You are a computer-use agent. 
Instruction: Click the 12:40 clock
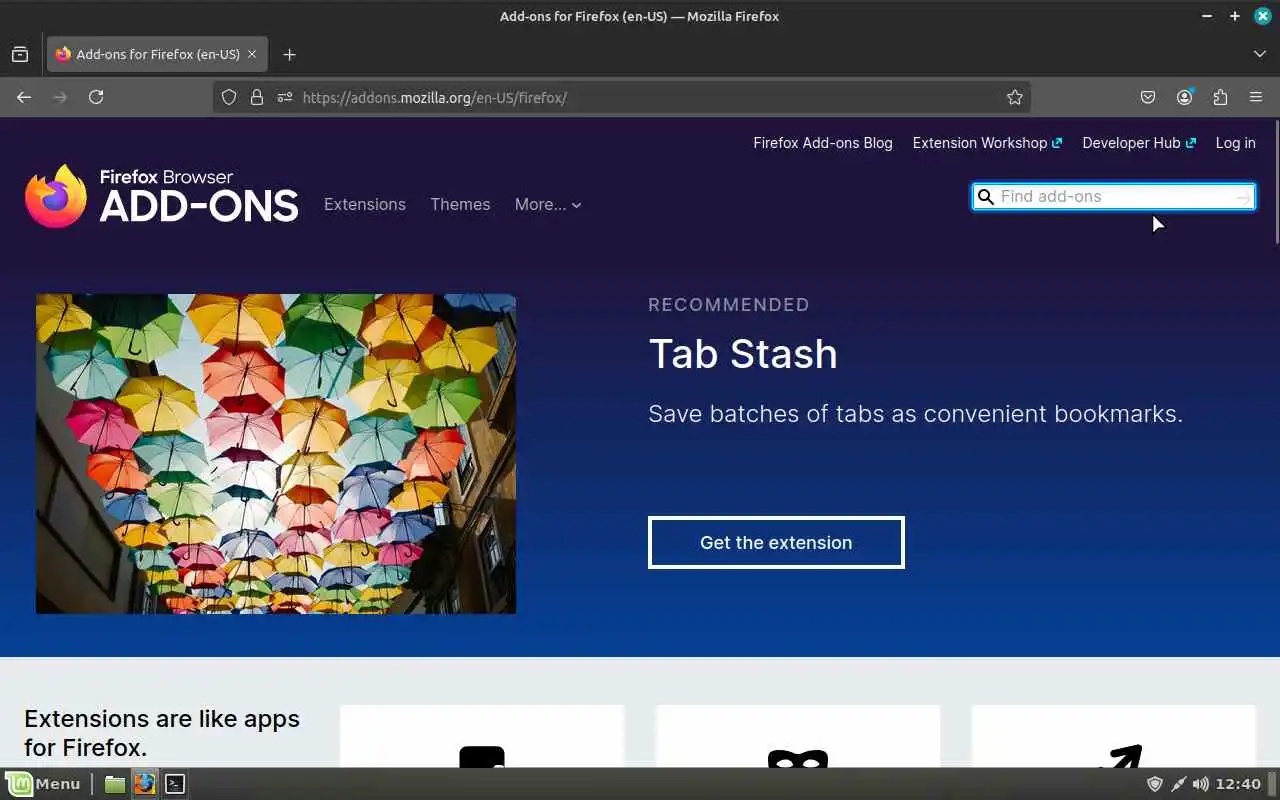coord(1240,784)
